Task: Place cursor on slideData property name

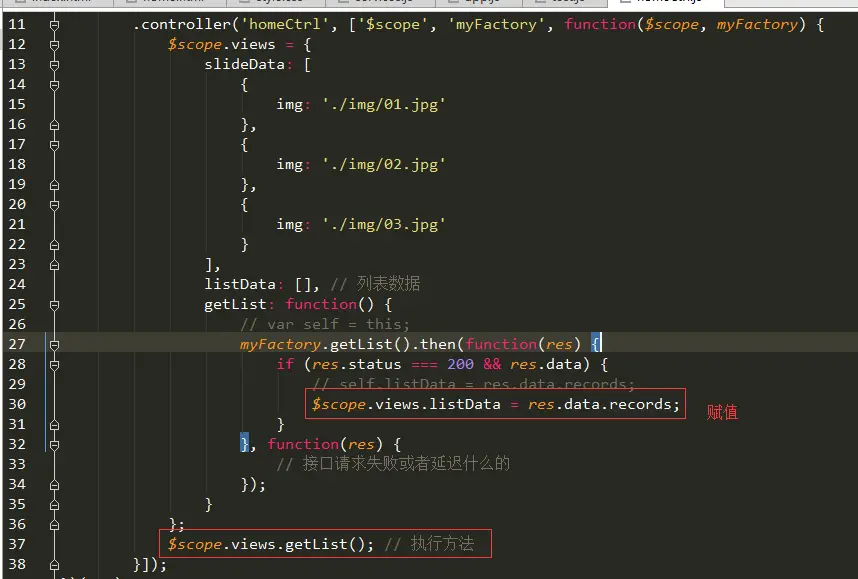Action: tap(245, 65)
